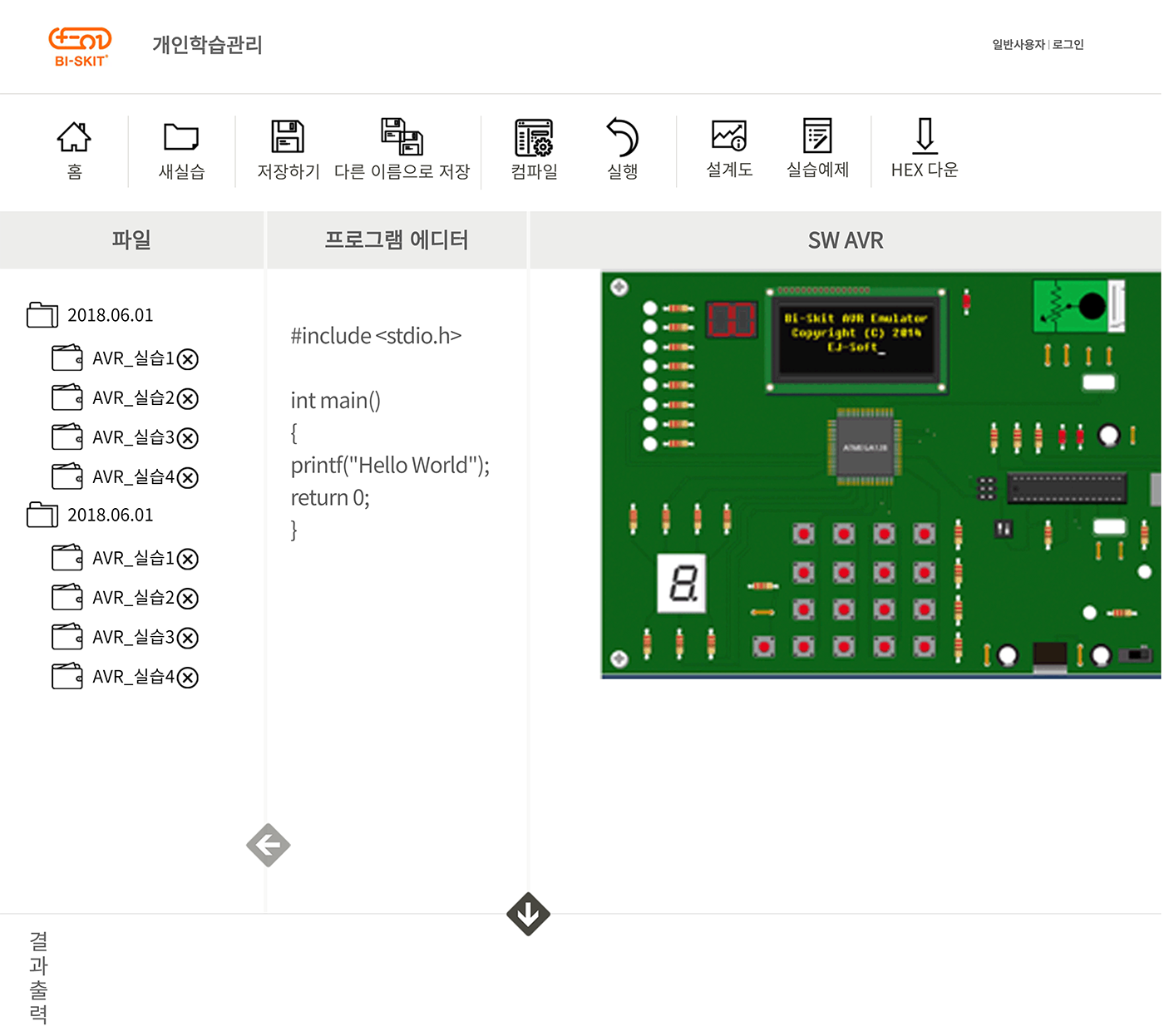Collapse the second 2018.06.01 folder

42,515
